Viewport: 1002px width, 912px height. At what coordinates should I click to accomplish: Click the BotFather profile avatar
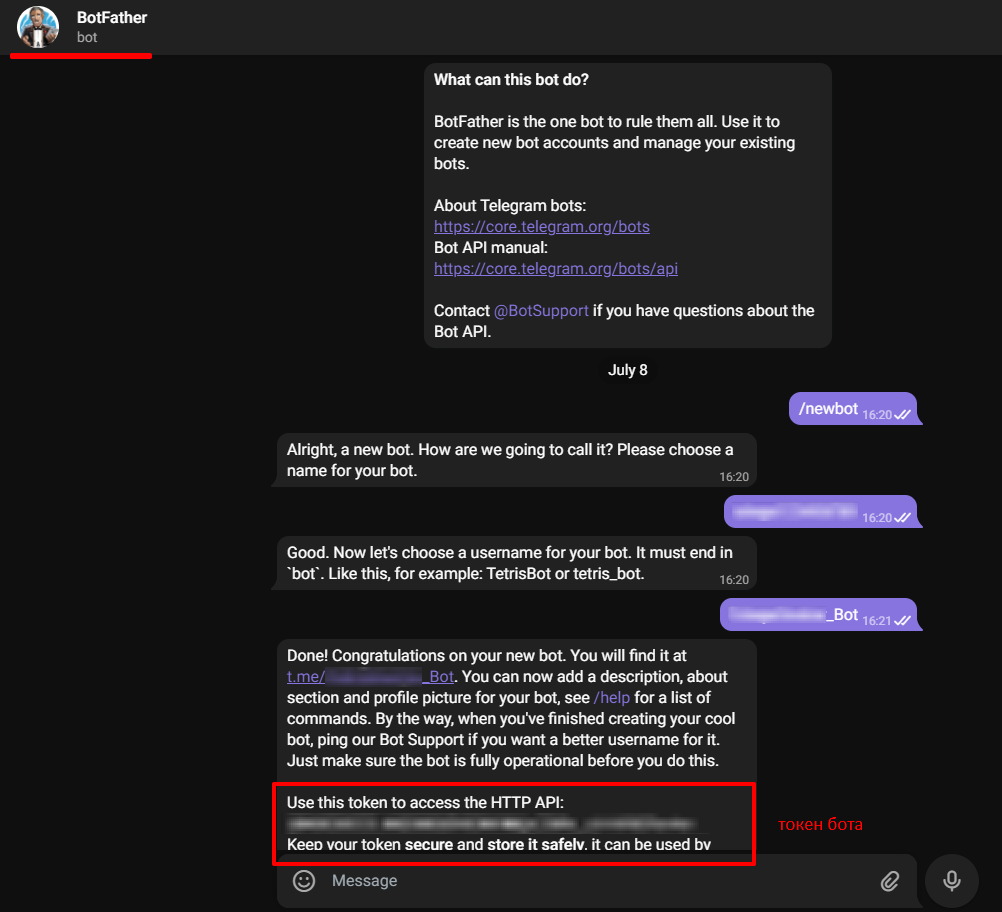pos(38,27)
